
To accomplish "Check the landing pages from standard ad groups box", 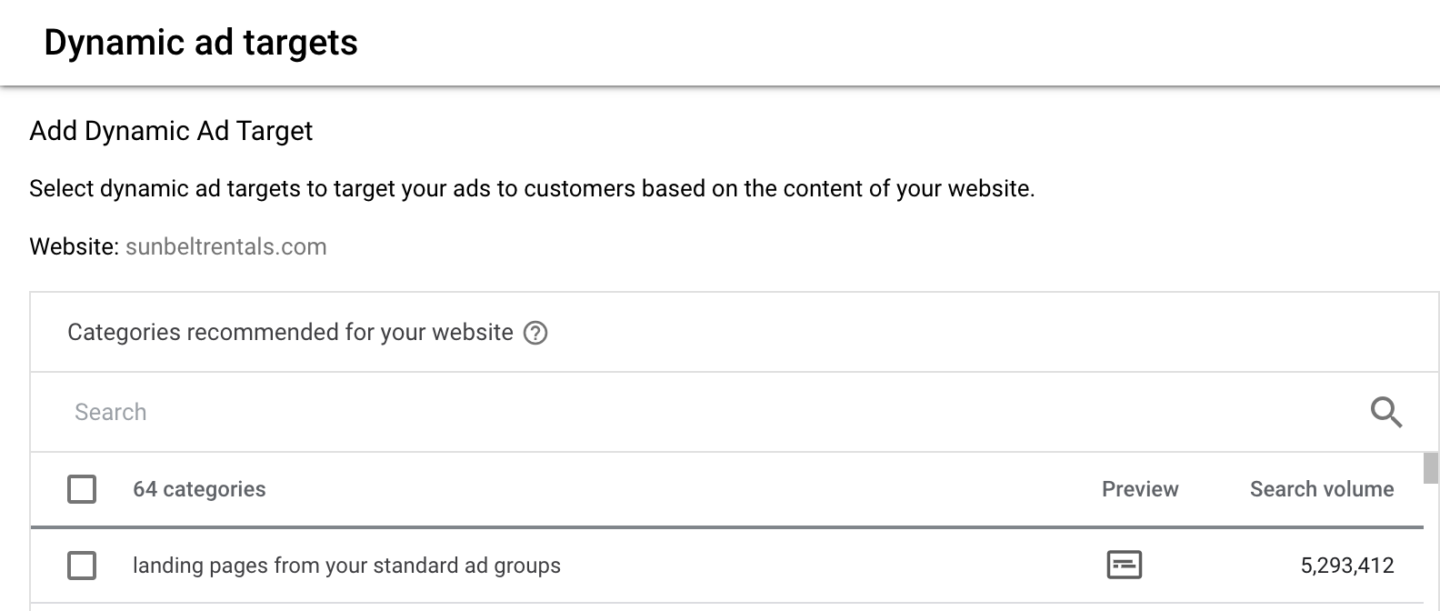I will (x=82, y=566).
